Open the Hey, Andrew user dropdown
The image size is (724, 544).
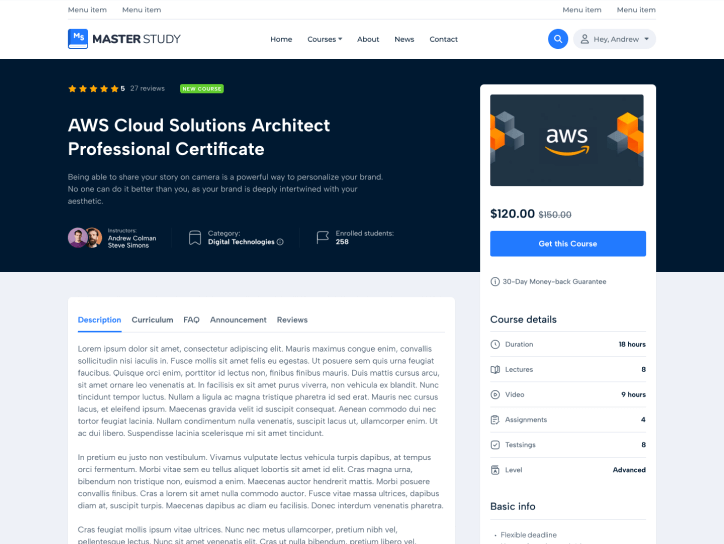tap(614, 39)
